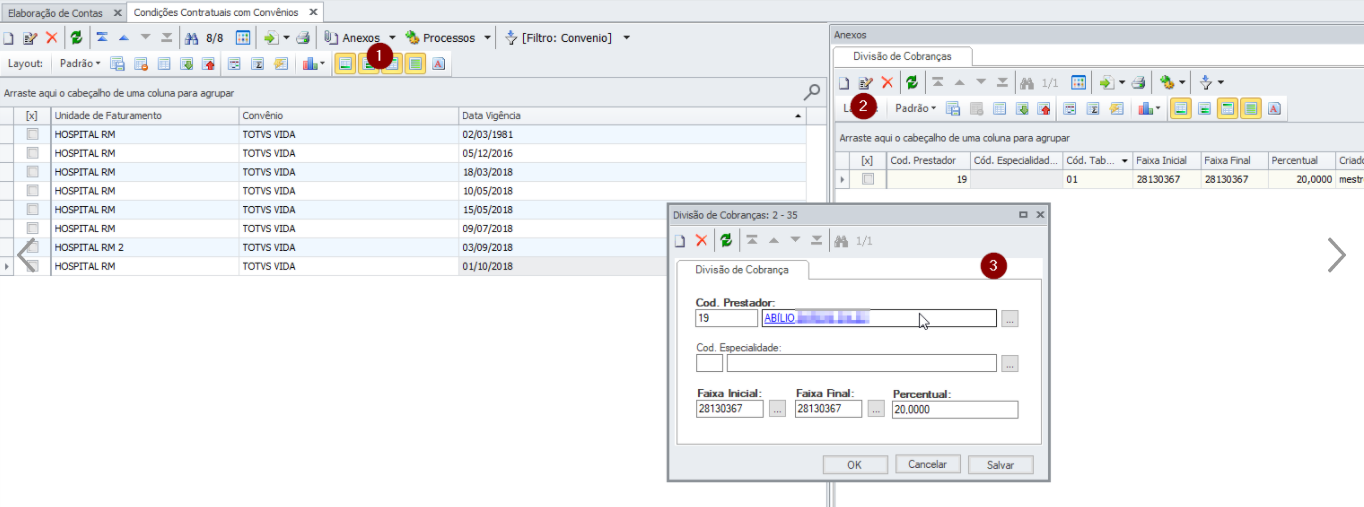Click the sigma totals icon in main layout toolbar
1364x507 pixels.
click(x=257, y=63)
